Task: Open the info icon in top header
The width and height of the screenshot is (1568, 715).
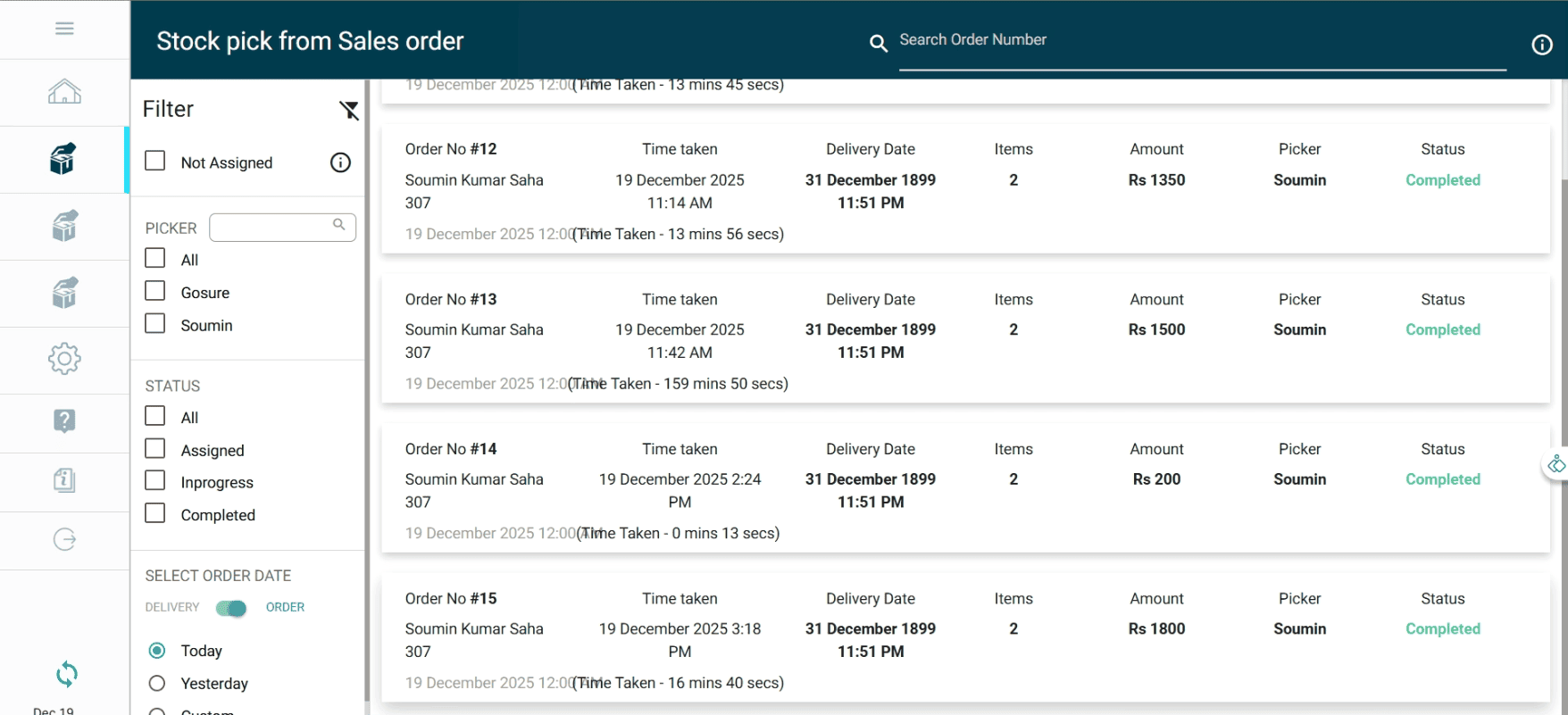Action: click(1542, 45)
